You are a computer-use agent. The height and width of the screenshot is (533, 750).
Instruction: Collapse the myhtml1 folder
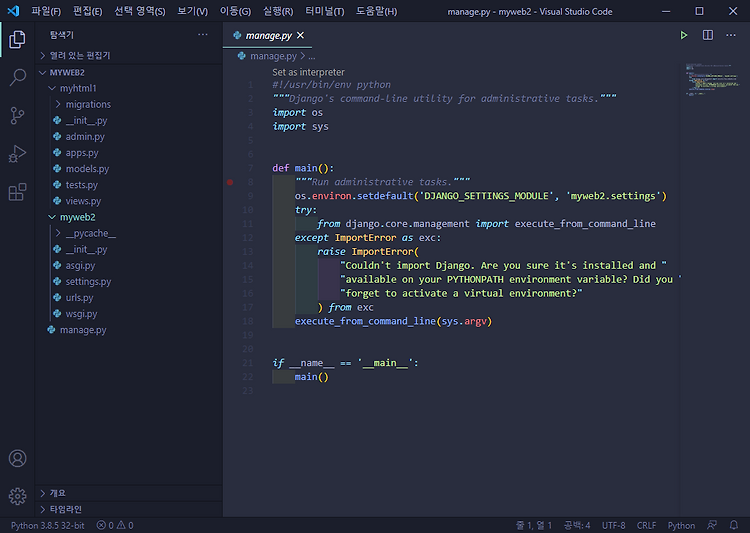(x=78, y=88)
